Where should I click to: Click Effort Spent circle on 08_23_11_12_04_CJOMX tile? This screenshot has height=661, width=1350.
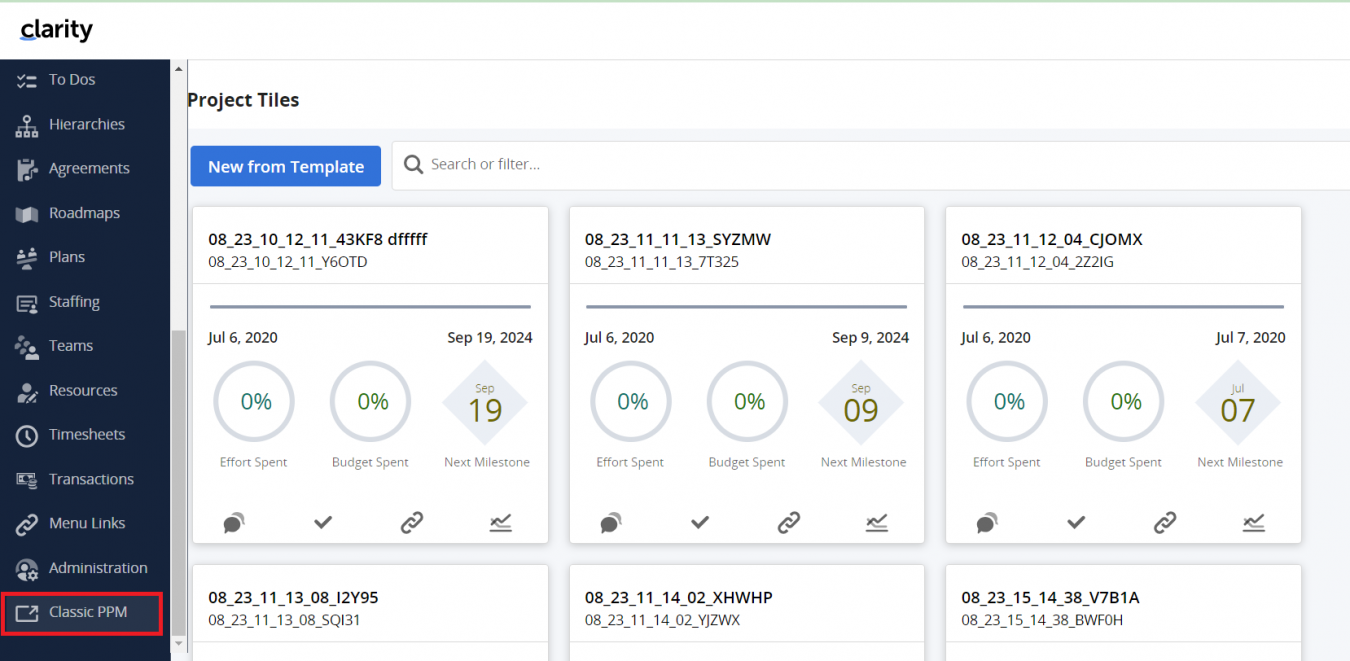[x=1008, y=402]
